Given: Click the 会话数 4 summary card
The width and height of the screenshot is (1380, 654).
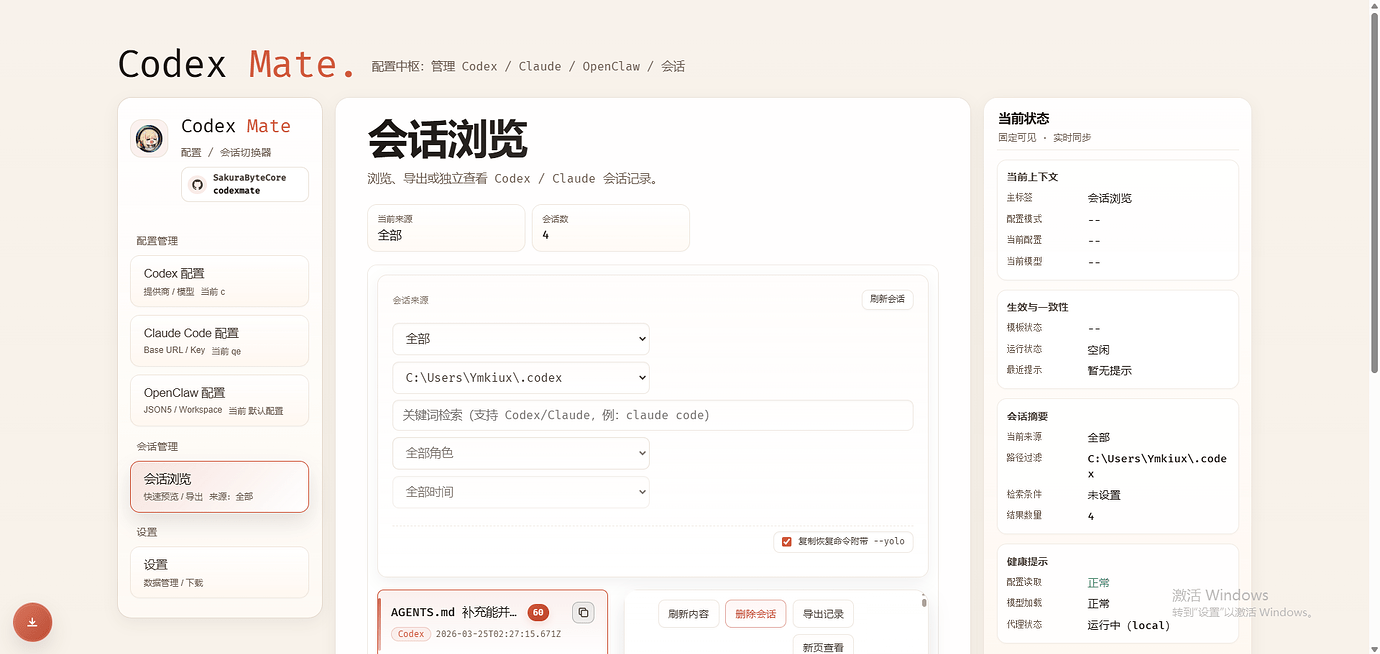Looking at the screenshot, I should [x=611, y=228].
